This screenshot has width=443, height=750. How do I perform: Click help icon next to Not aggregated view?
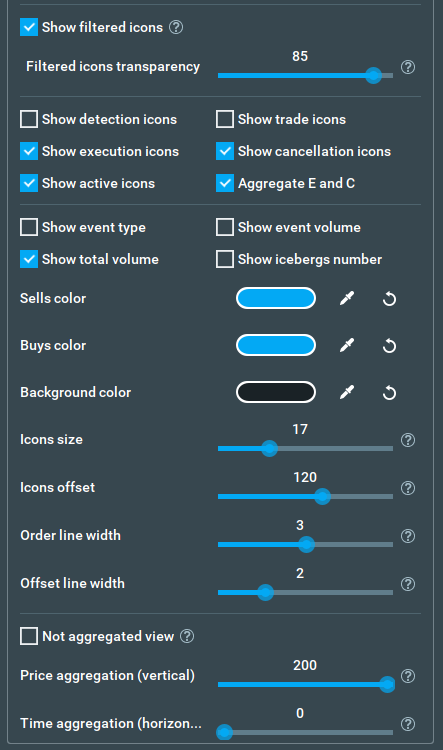pos(187,636)
